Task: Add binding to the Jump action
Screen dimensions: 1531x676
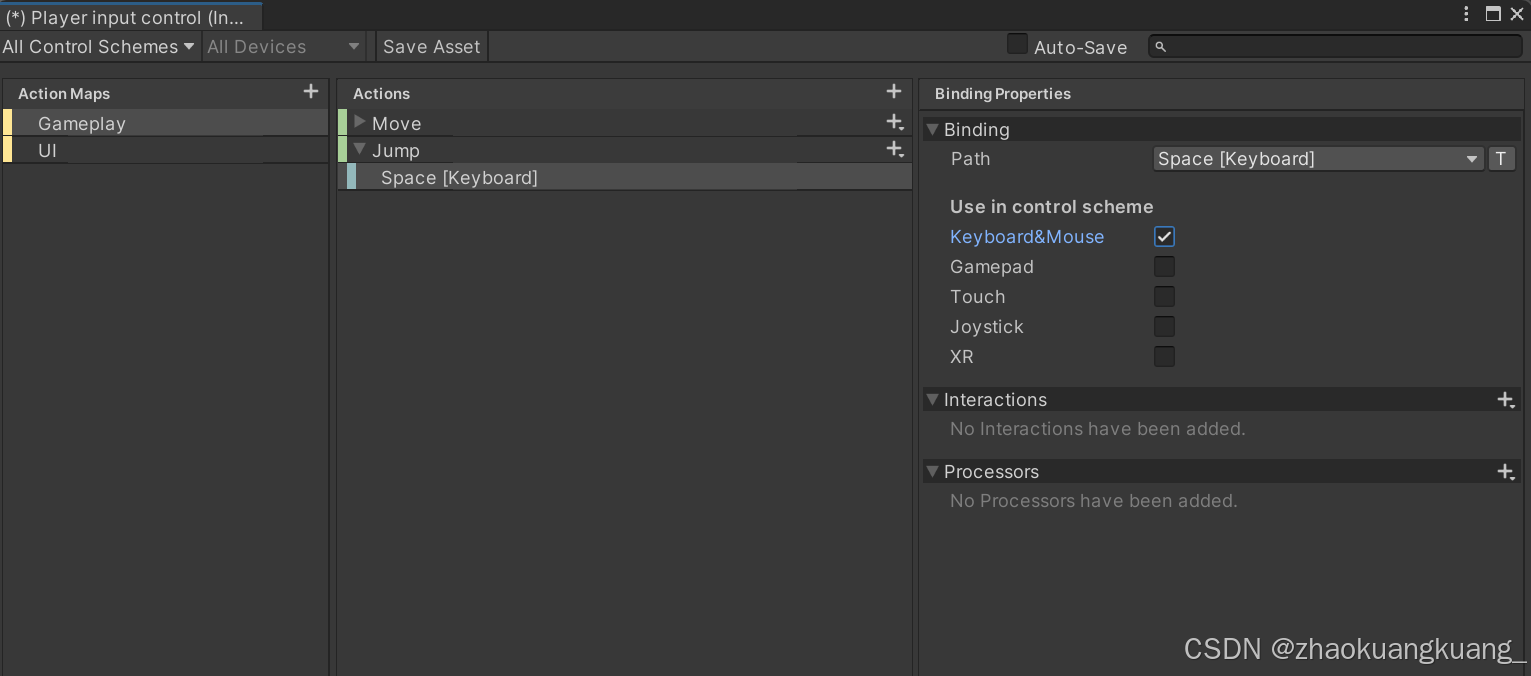Action: 895,150
